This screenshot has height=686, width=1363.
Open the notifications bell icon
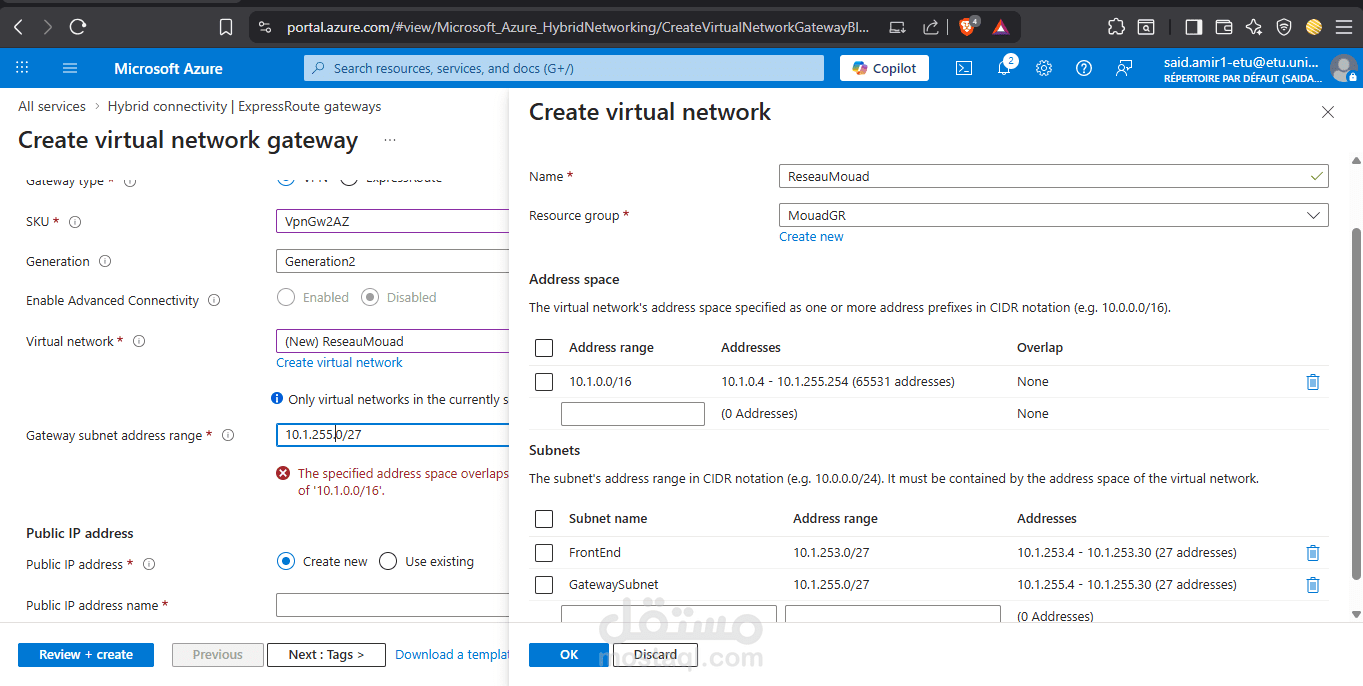click(1004, 68)
